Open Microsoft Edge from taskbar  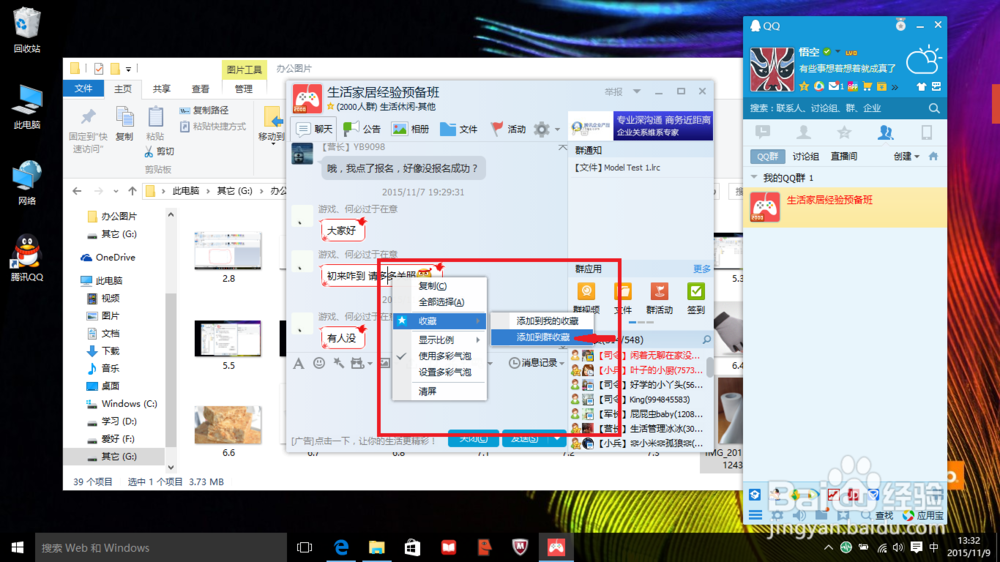coord(341,547)
